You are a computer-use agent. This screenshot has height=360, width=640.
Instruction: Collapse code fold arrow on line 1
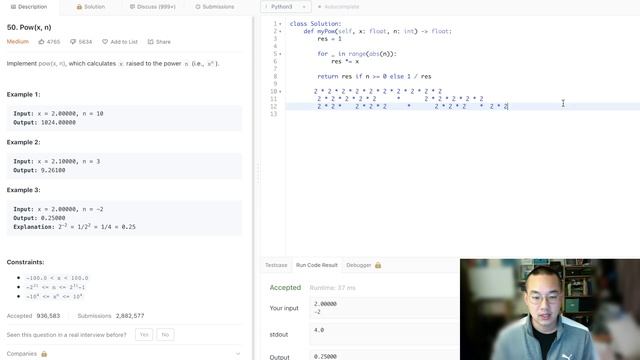coord(280,24)
